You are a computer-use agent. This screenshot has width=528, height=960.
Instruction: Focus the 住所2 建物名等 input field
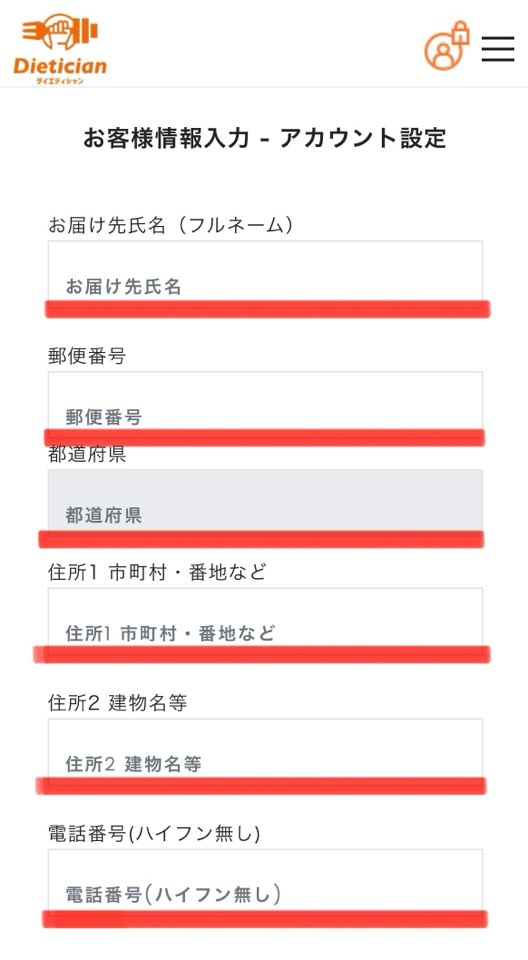point(265,749)
